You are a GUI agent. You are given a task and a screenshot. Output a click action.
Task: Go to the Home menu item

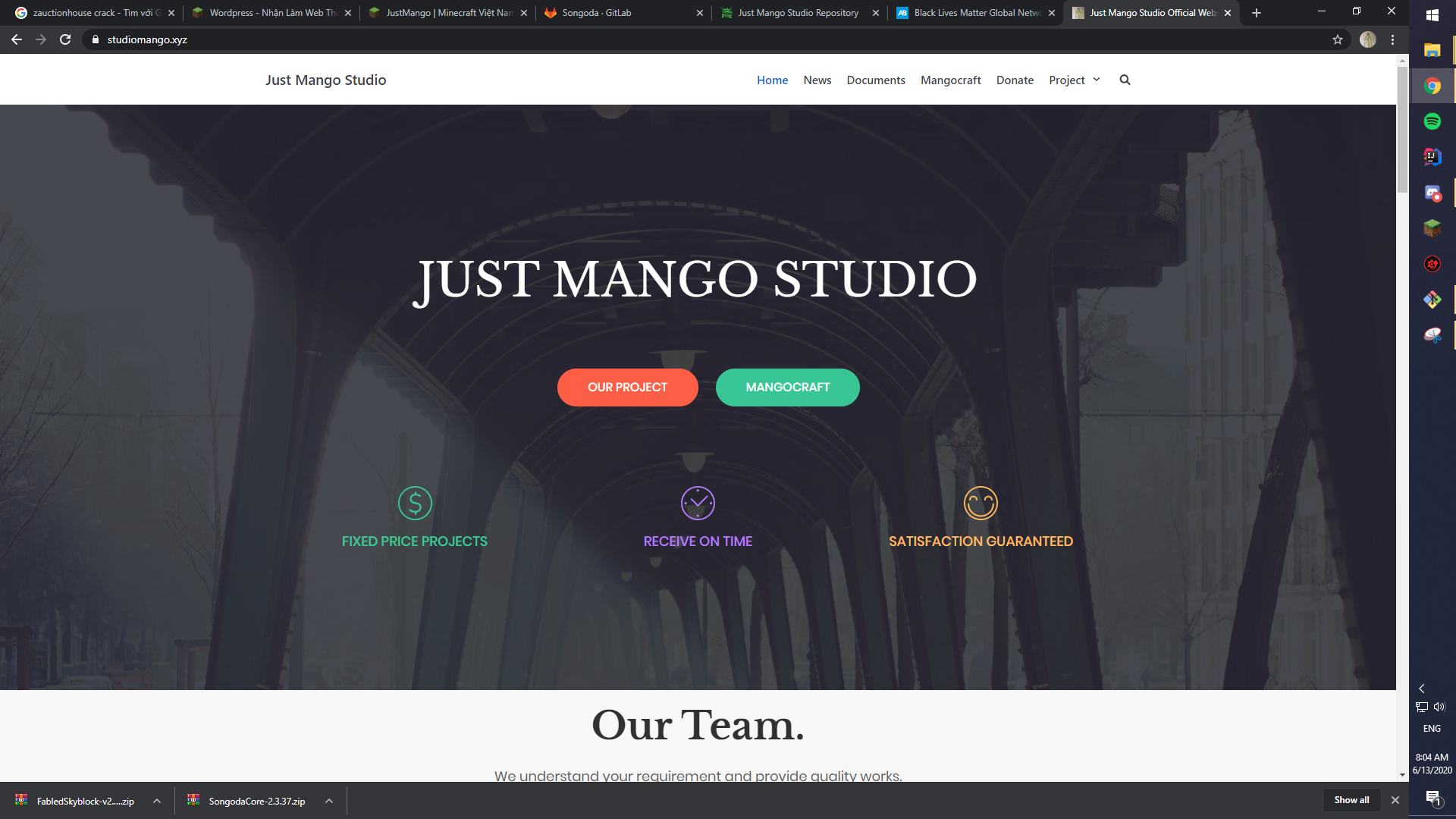tap(772, 80)
